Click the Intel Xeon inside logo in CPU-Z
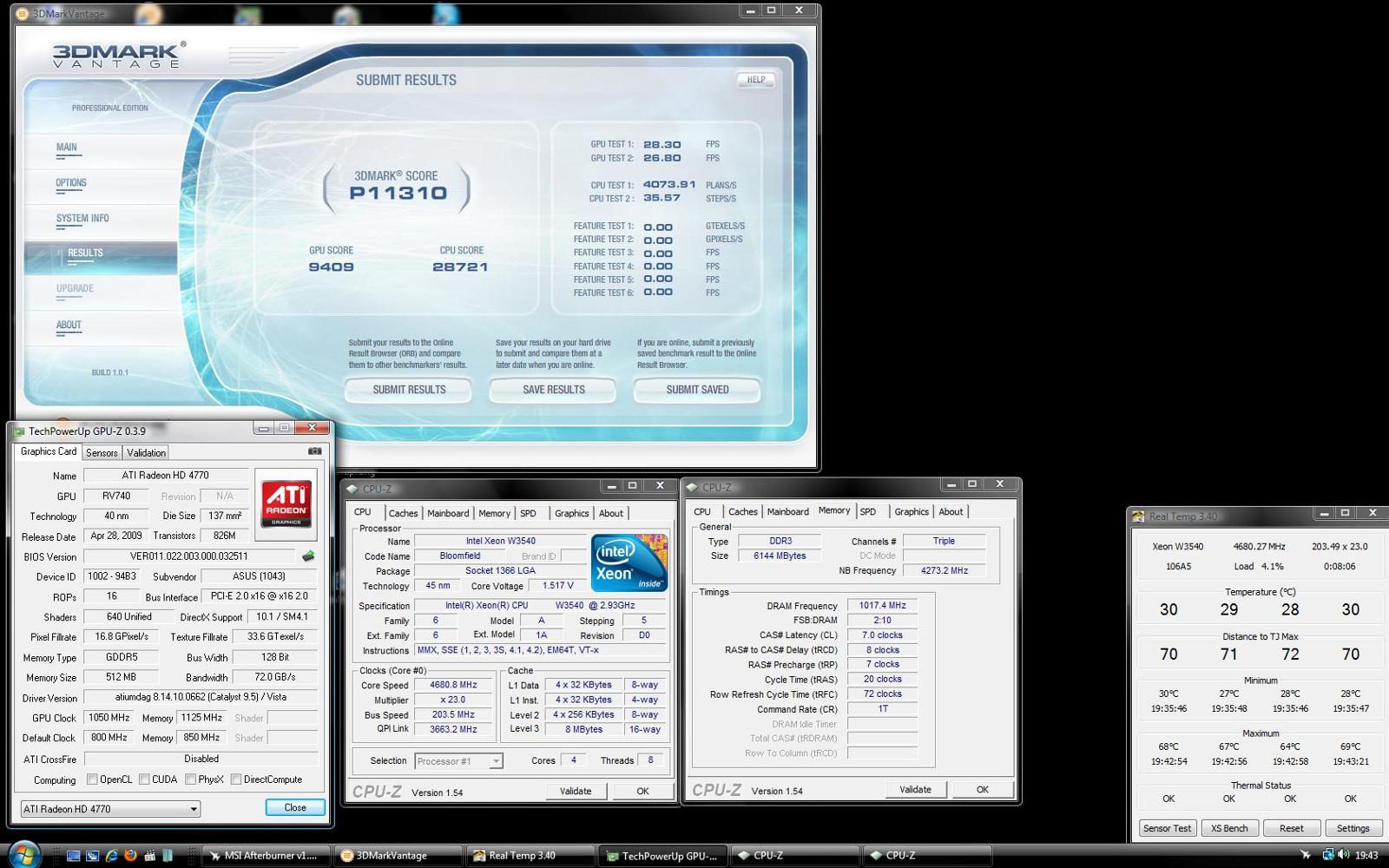The image size is (1389, 868). point(629,562)
